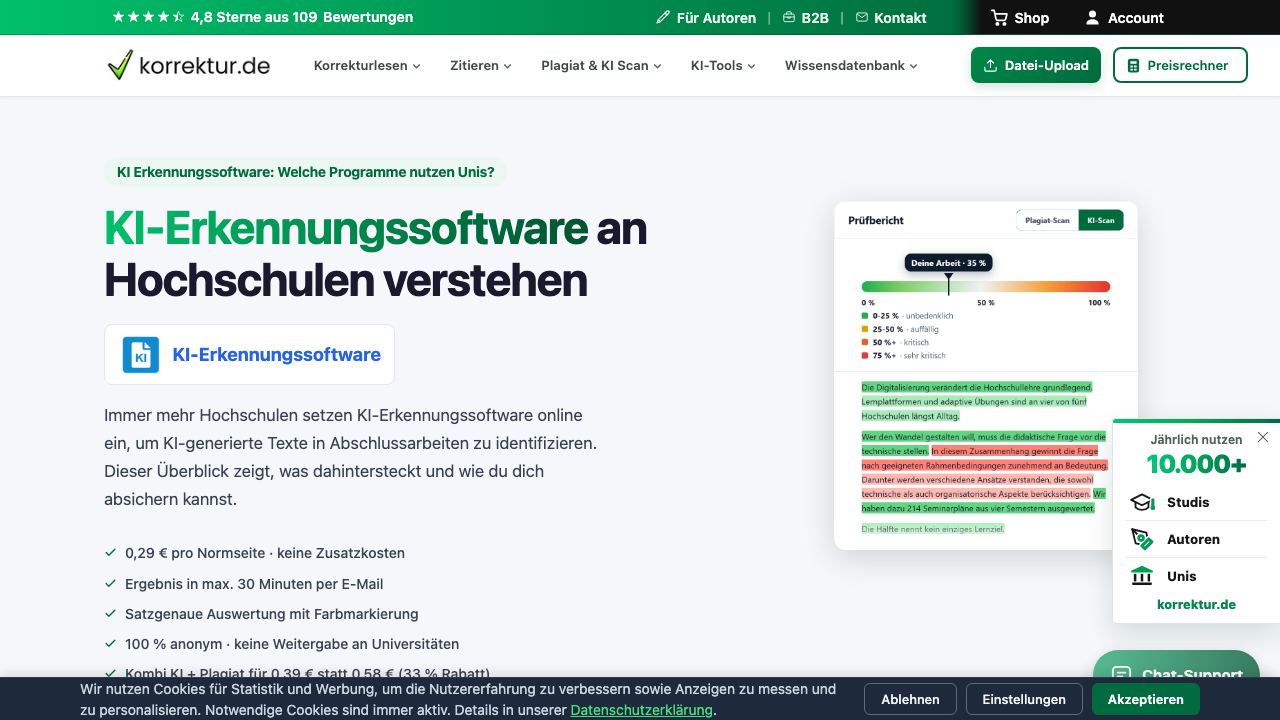Viewport: 1280px width, 720px height.
Task: Click the Account person icon
Action: pyautogui.click(x=1092, y=18)
